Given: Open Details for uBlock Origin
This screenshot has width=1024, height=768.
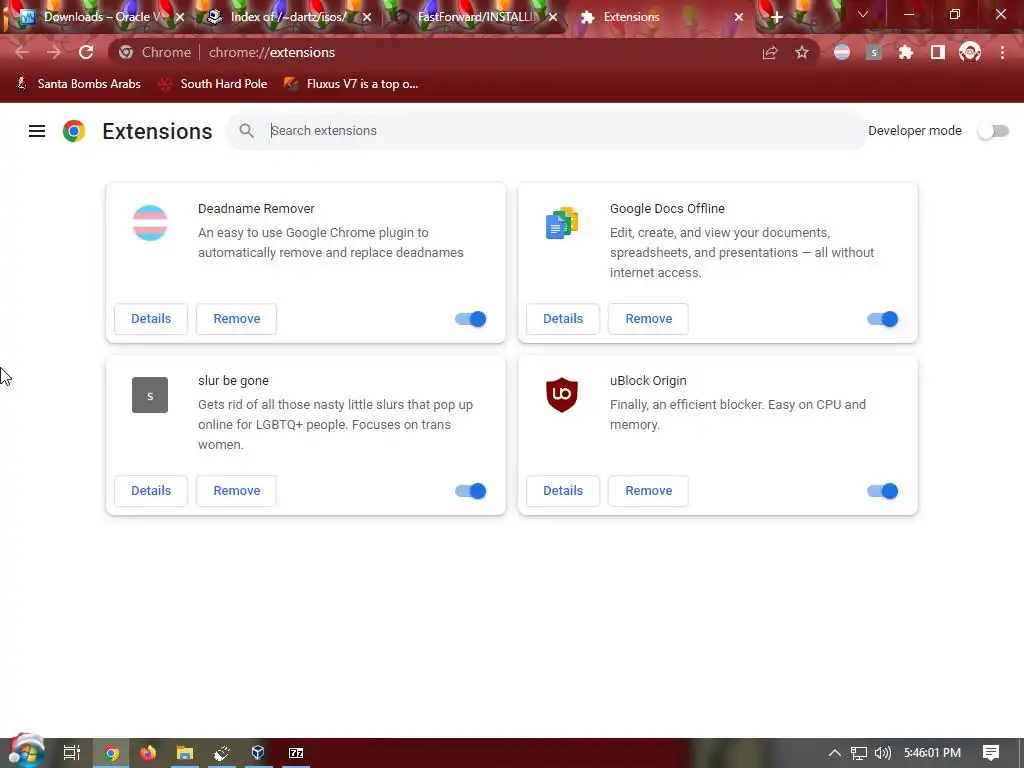Looking at the screenshot, I should tap(563, 490).
